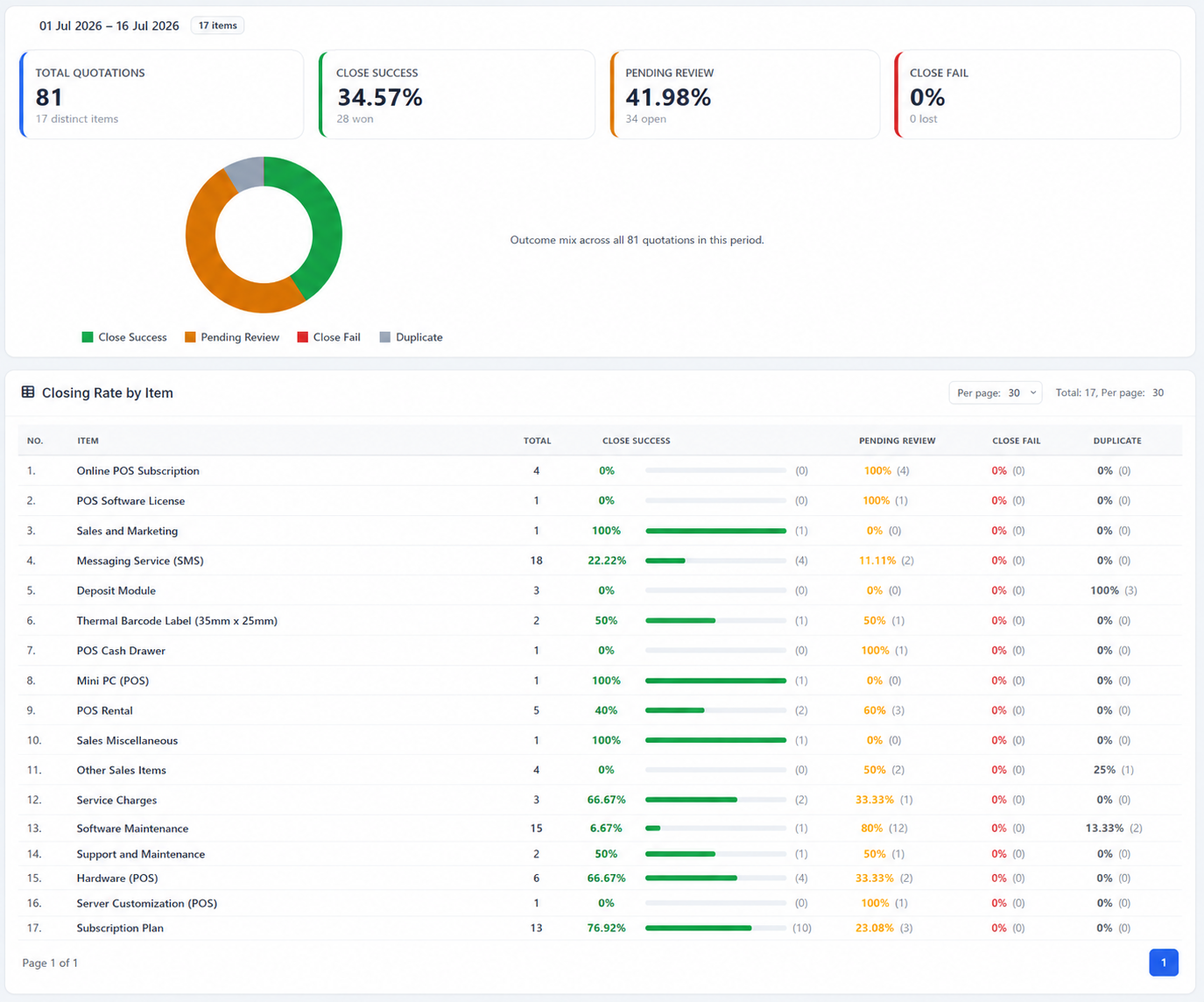The height and width of the screenshot is (1002, 1204).
Task: Select the Software Maintenance item
Action: click(132, 829)
